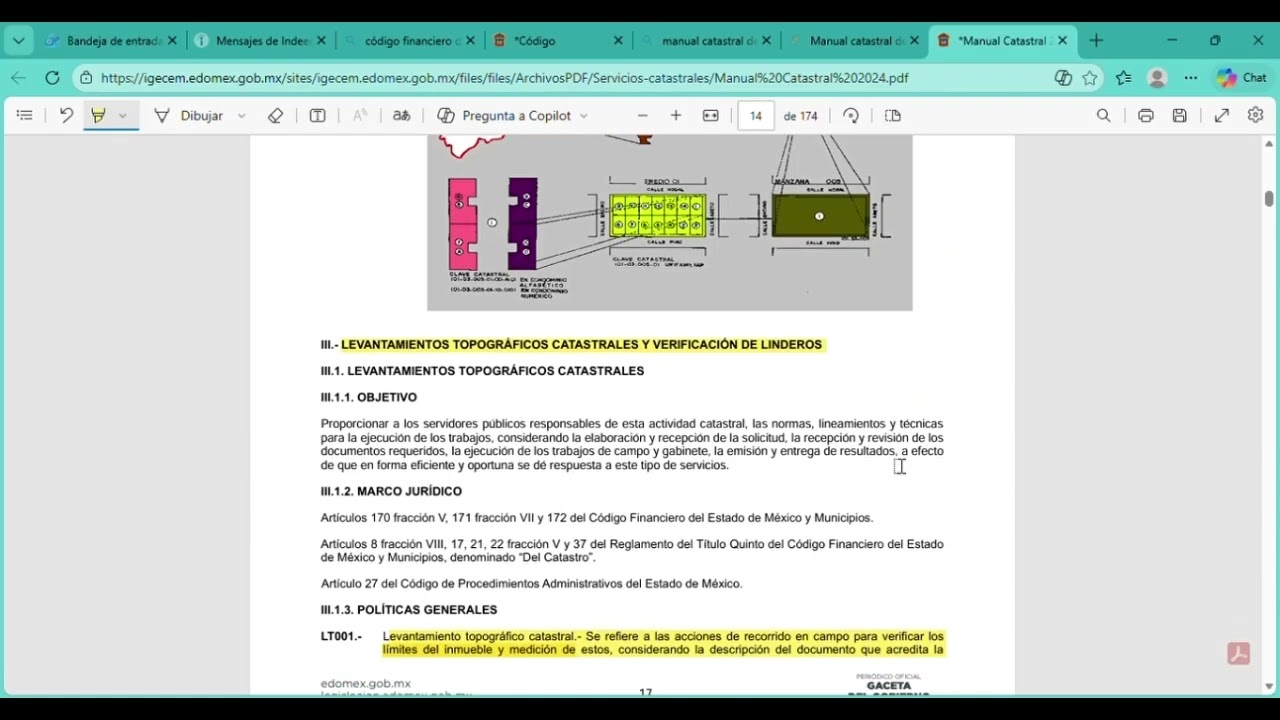The image size is (1280, 720).
Task: Open Copilot Chat sidebar button
Action: pos(1241,78)
